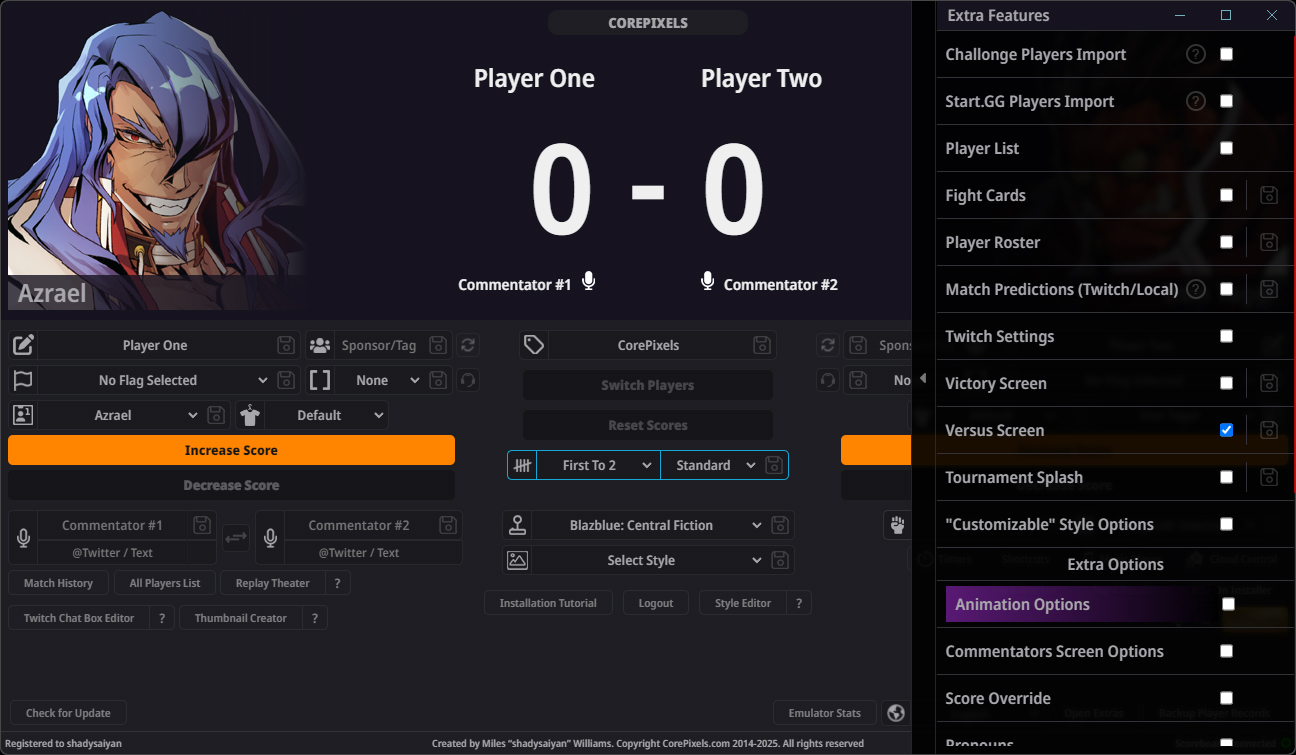1296x755 pixels.
Task: Open the Blazblue: Central Fiction game dropdown
Action: tap(648, 525)
